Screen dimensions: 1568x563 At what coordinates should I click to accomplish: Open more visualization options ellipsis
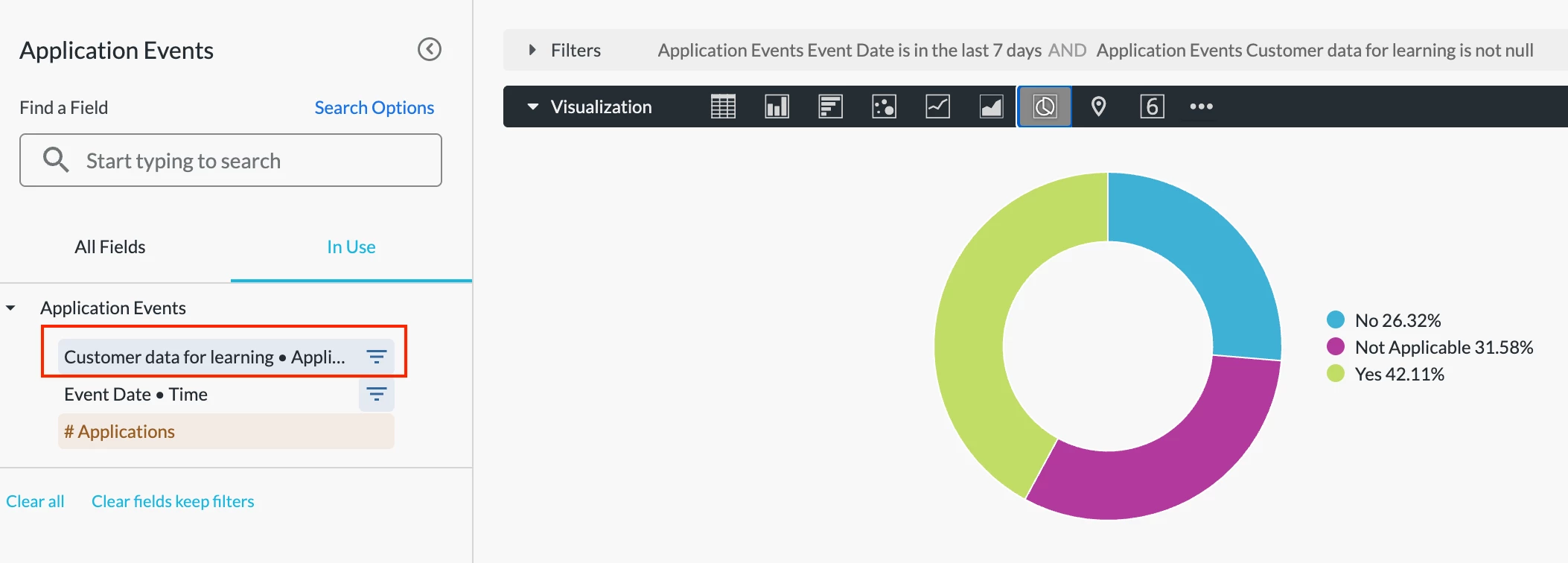[1201, 106]
